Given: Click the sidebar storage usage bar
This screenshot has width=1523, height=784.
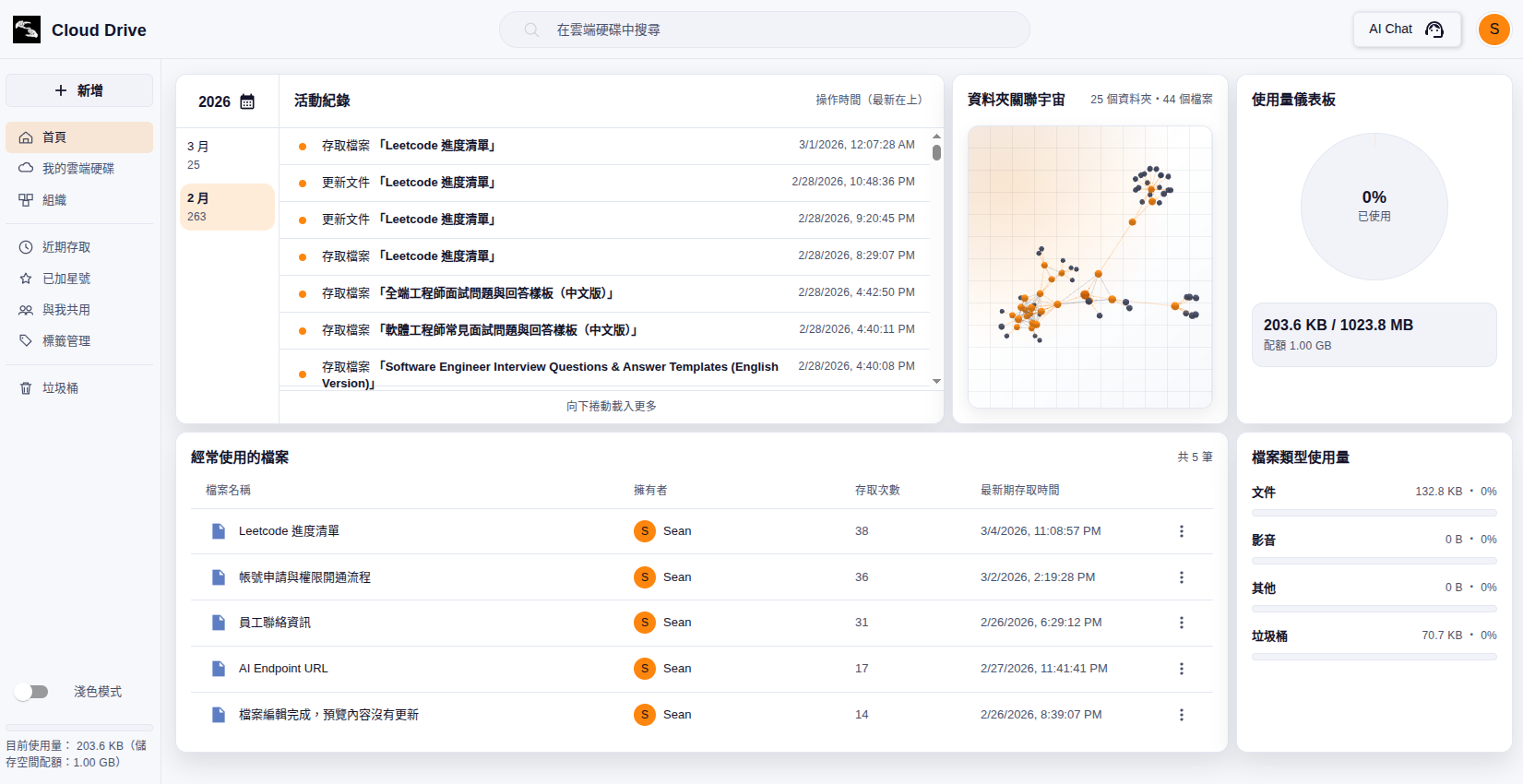Looking at the screenshot, I should click(79, 728).
